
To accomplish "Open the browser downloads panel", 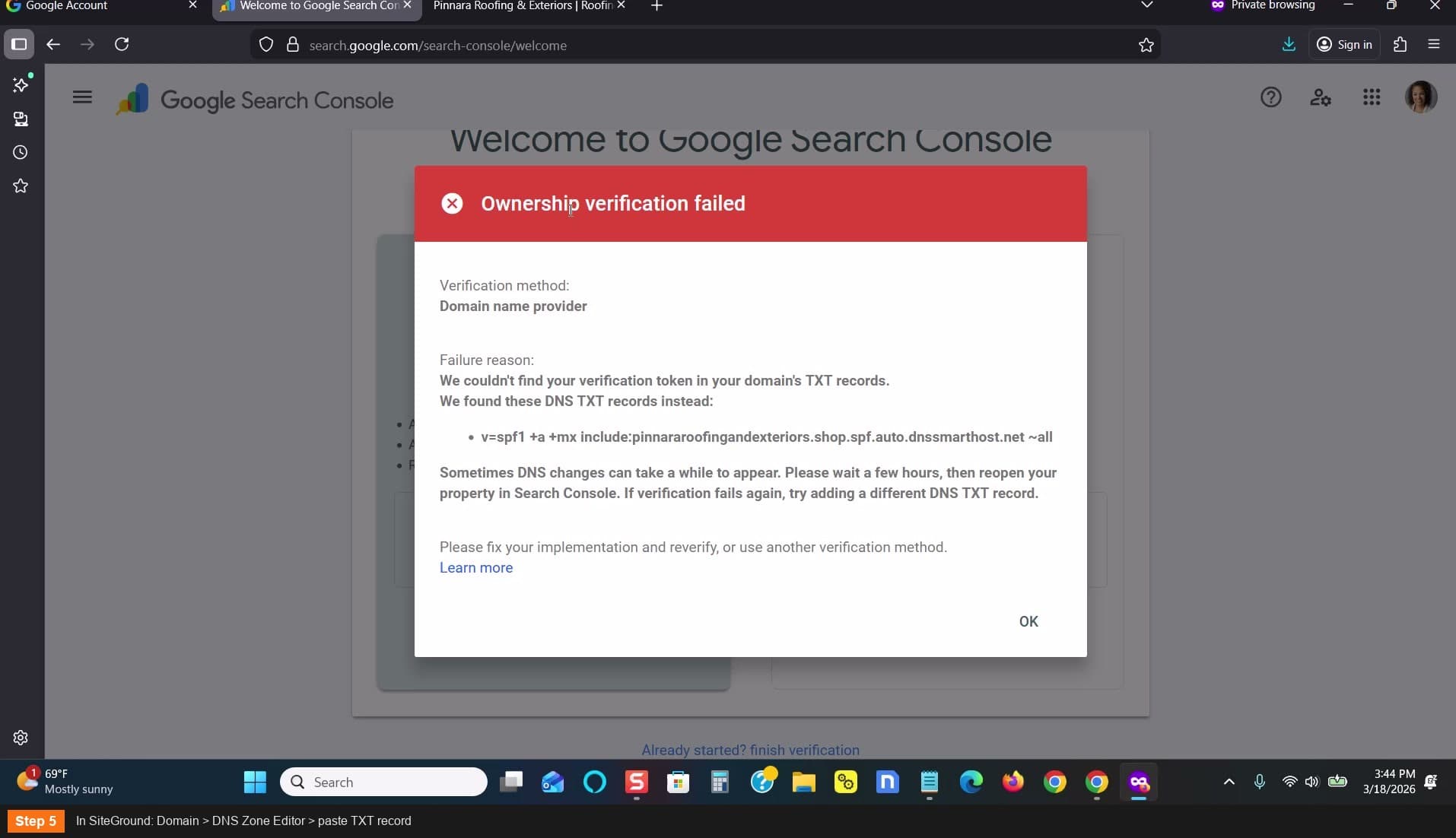I will [1289, 45].
